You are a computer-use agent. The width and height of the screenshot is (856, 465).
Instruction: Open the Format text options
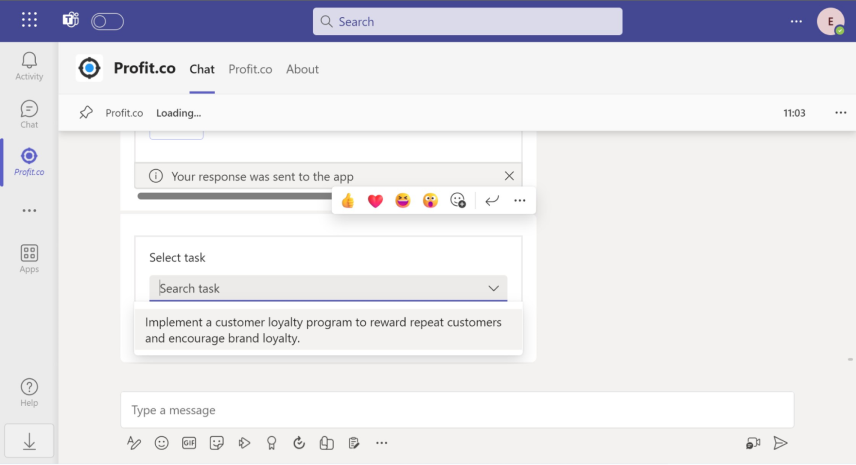(134, 443)
